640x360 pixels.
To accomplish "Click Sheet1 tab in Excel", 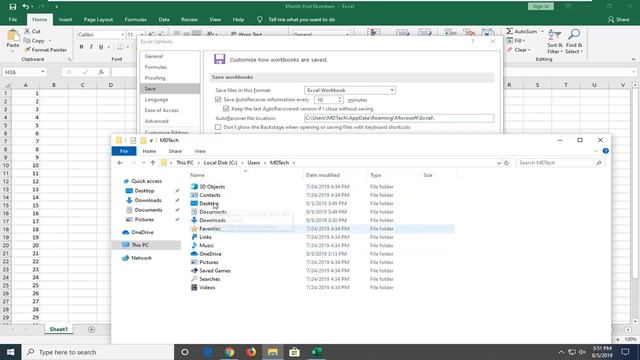I will (58, 329).
